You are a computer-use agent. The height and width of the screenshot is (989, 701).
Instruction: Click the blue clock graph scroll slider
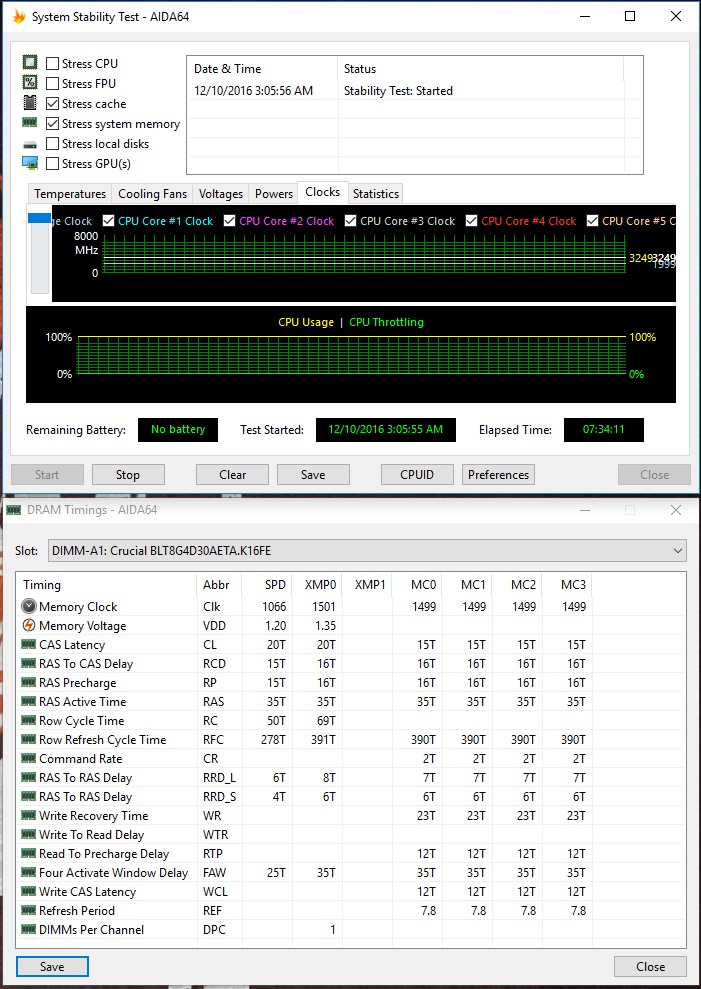point(40,218)
